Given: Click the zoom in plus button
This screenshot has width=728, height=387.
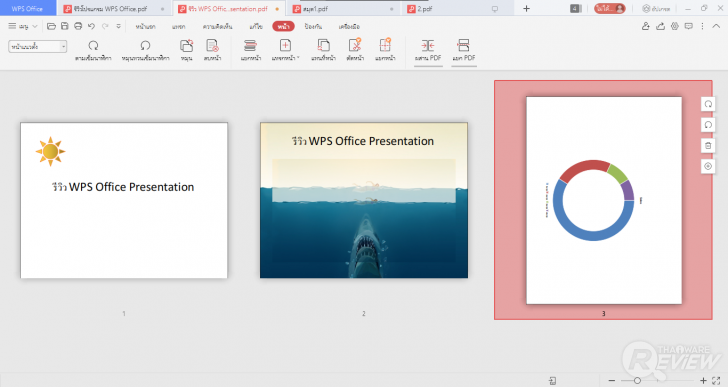Looking at the screenshot, I should (x=703, y=381).
